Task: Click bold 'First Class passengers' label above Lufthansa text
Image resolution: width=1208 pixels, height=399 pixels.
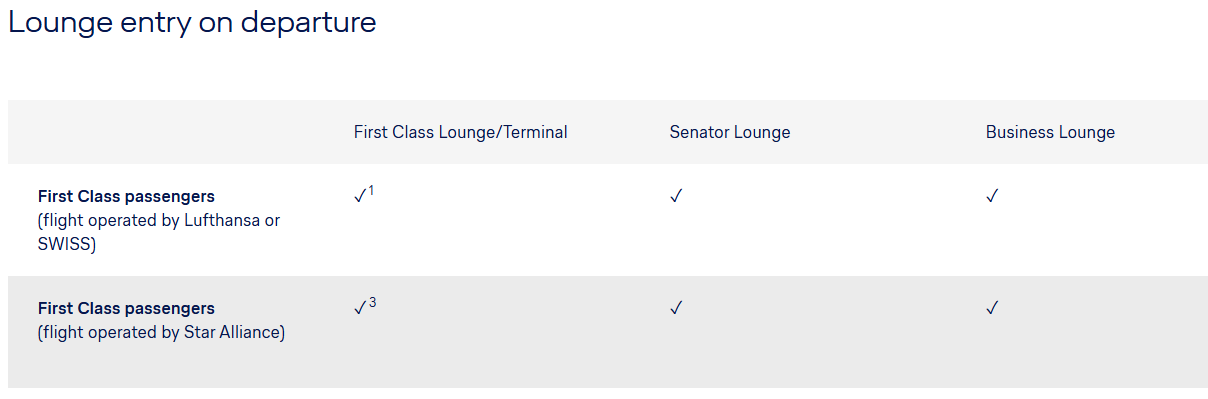Action: 126,196
